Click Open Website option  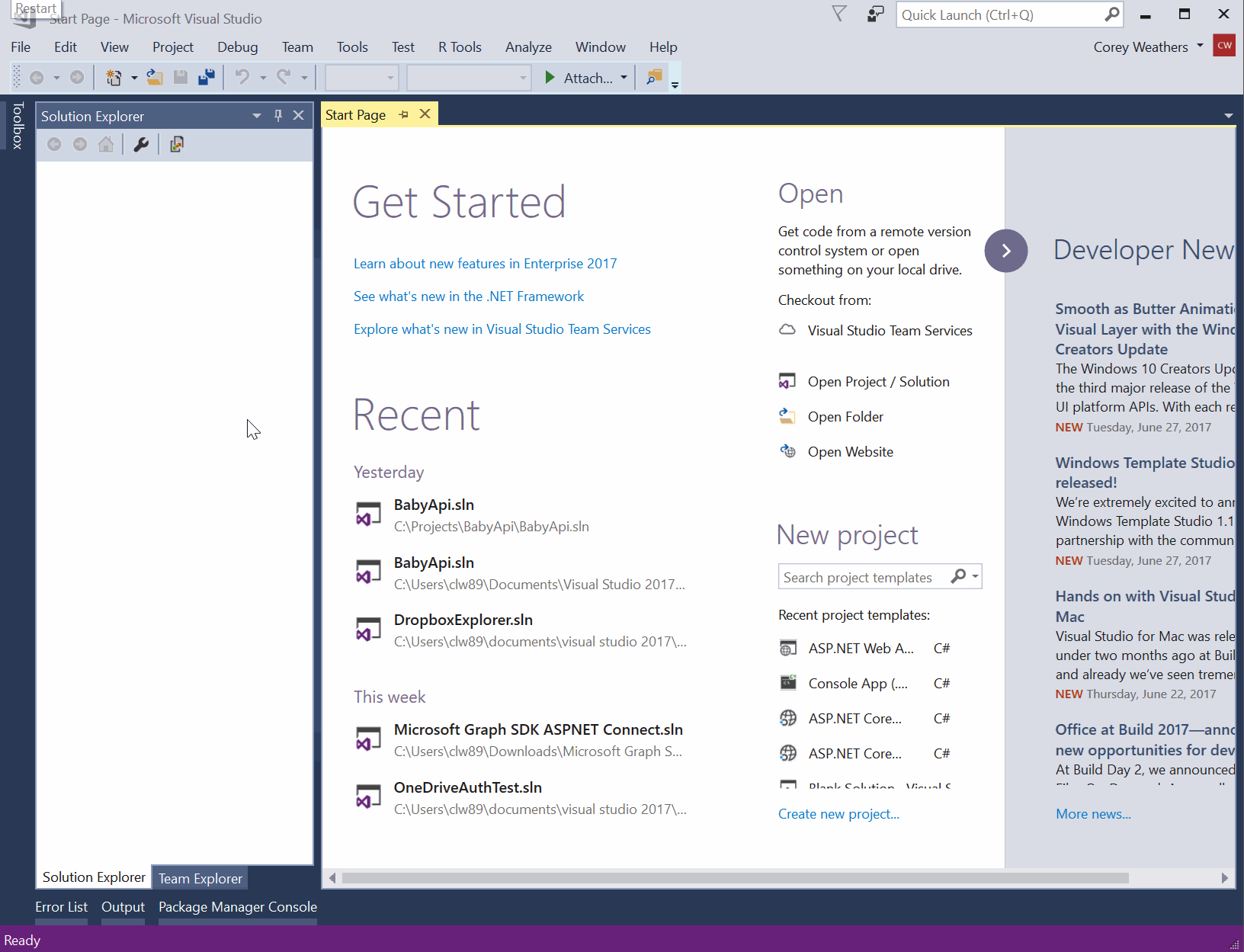835,452
